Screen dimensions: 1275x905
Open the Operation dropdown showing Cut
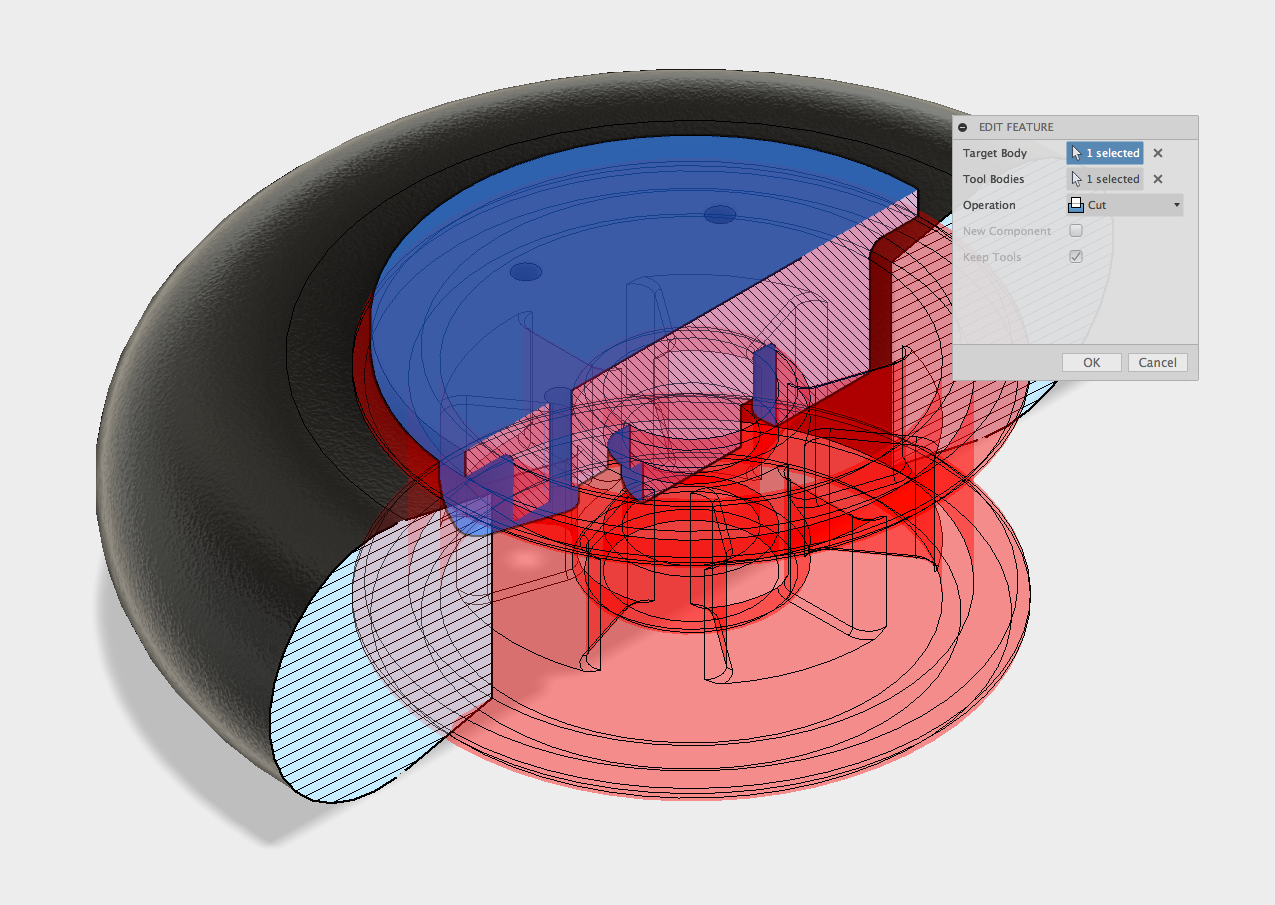coord(1125,205)
